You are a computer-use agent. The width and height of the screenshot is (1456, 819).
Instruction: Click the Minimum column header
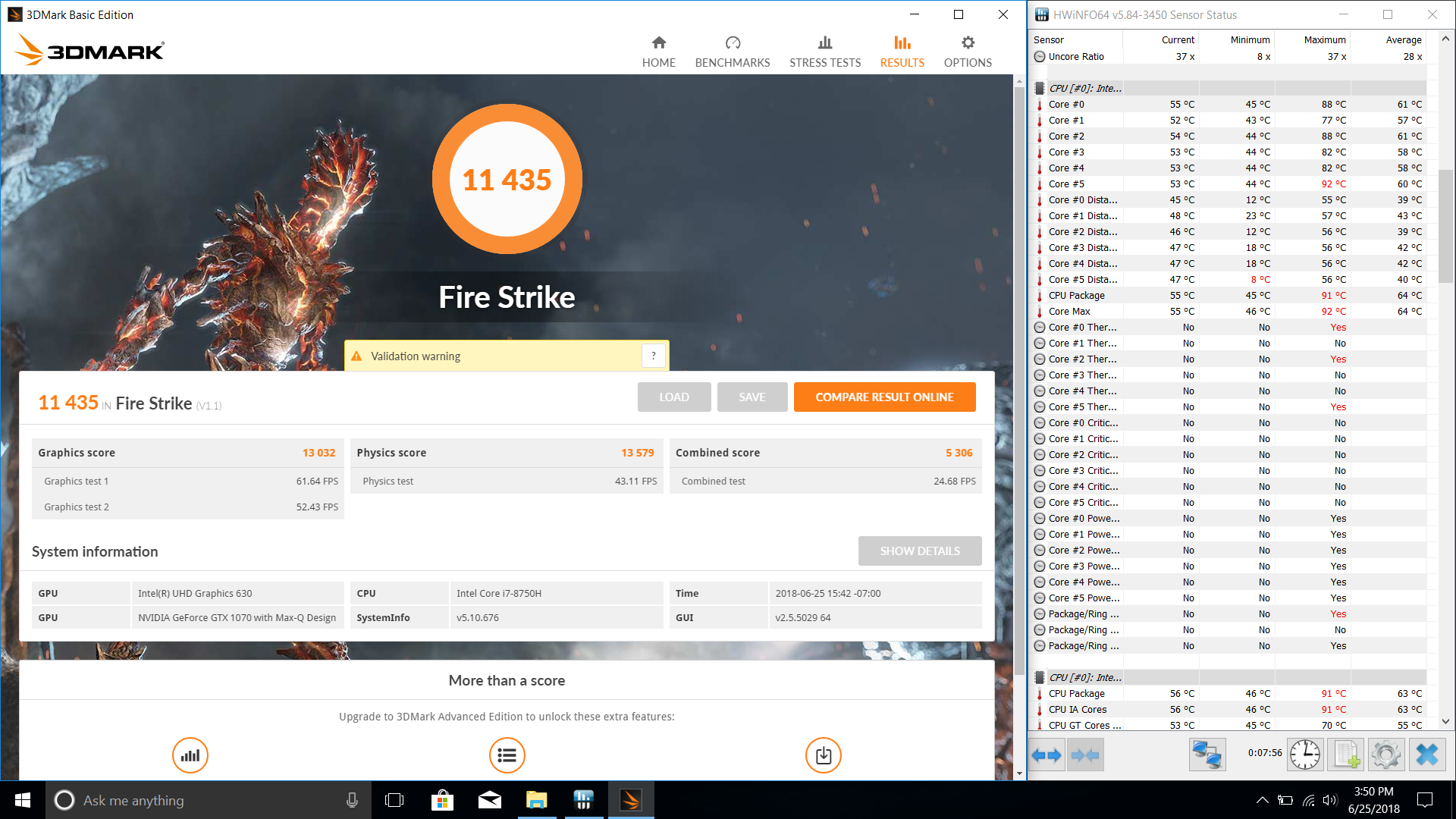pos(1237,40)
